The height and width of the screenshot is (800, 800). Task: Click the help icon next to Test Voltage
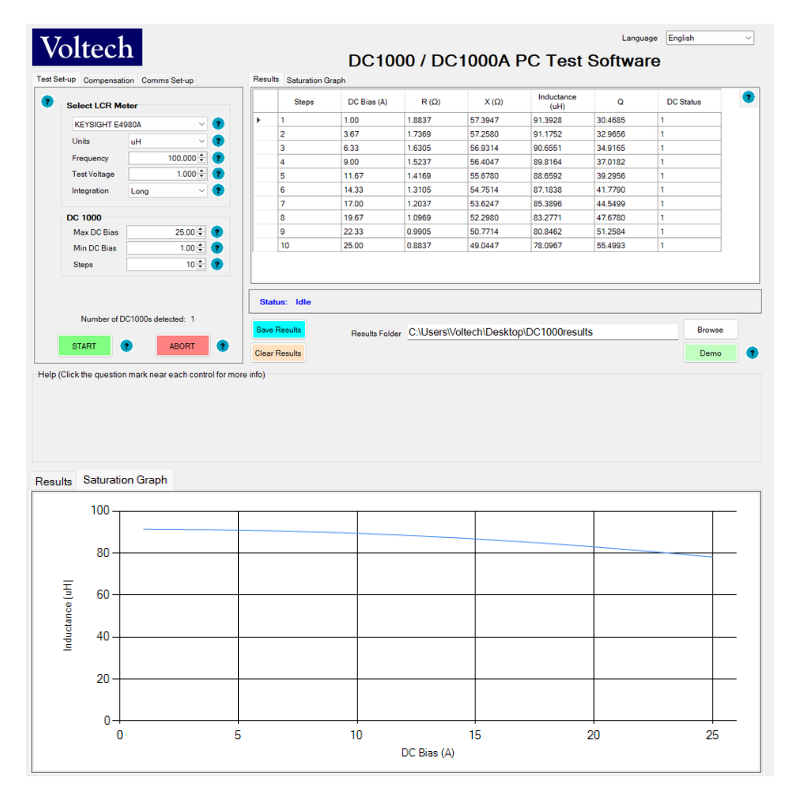(218, 174)
